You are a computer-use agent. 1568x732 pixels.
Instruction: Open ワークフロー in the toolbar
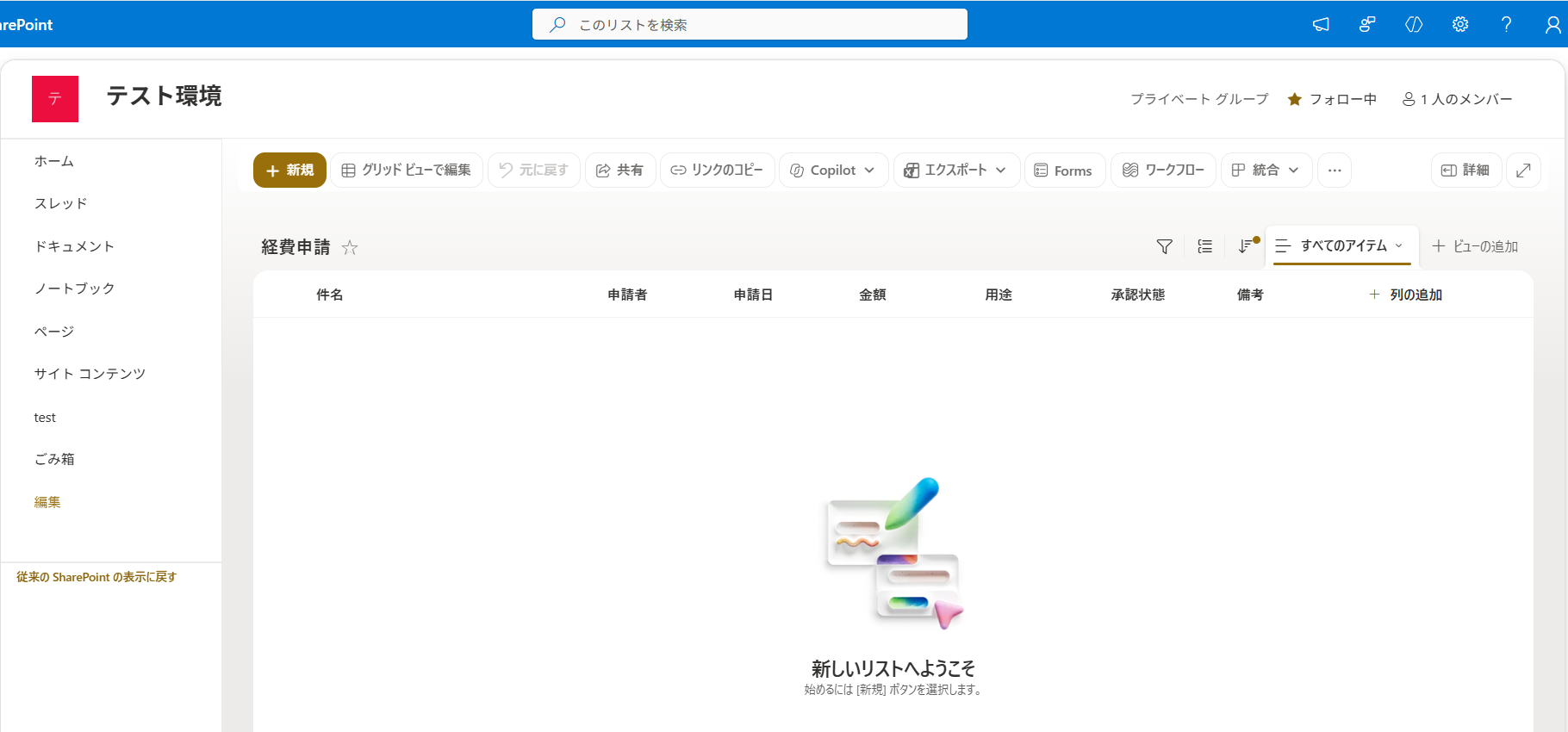pyautogui.click(x=1164, y=170)
